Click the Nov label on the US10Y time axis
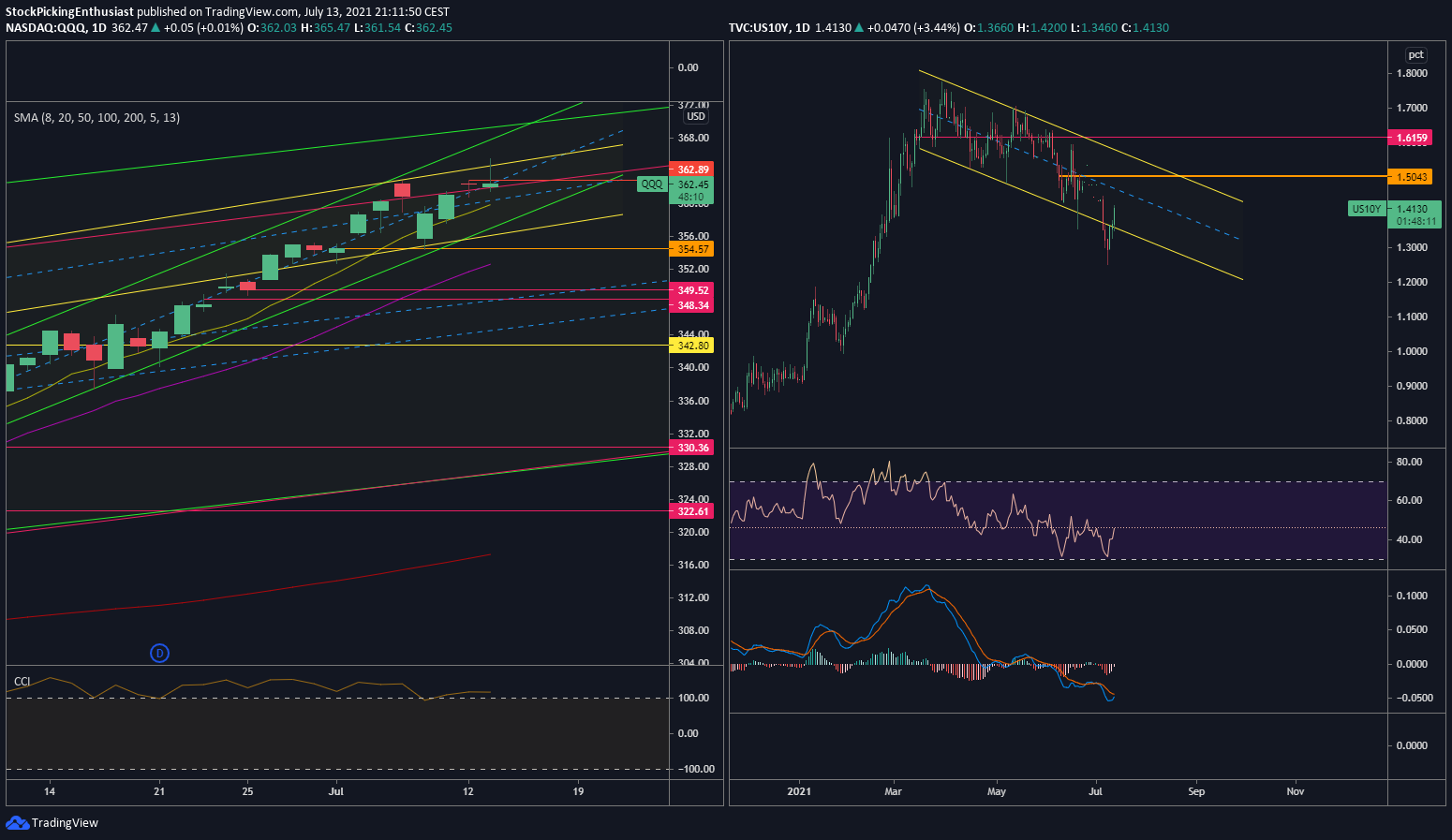The image size is (1452, 840). click(x=1296, y=791)
